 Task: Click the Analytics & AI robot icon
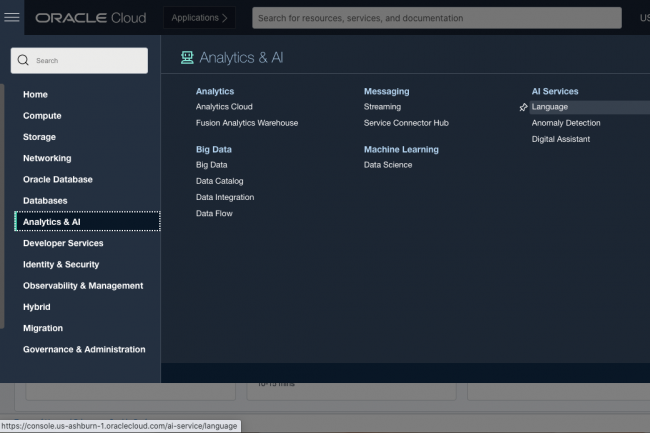coord(187,57)
